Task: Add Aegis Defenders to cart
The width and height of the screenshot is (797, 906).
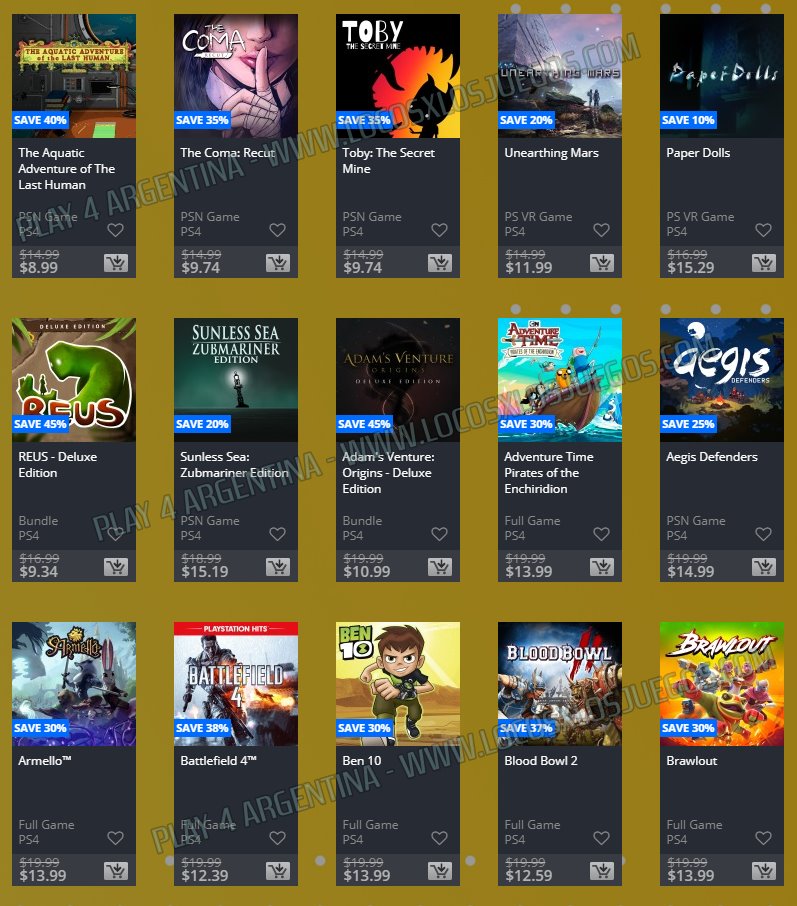Action: tap(763, 567)
